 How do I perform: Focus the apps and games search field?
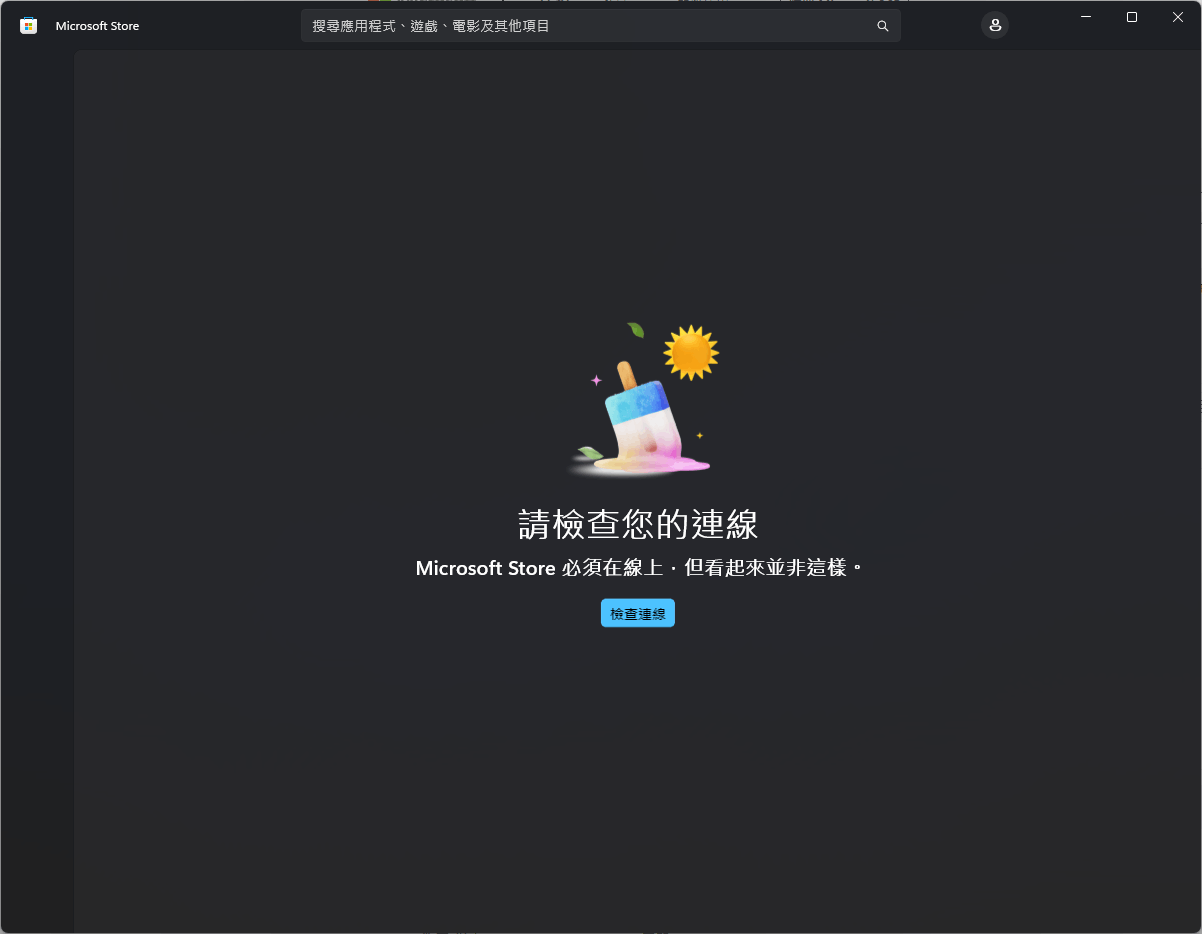[601, 26]
